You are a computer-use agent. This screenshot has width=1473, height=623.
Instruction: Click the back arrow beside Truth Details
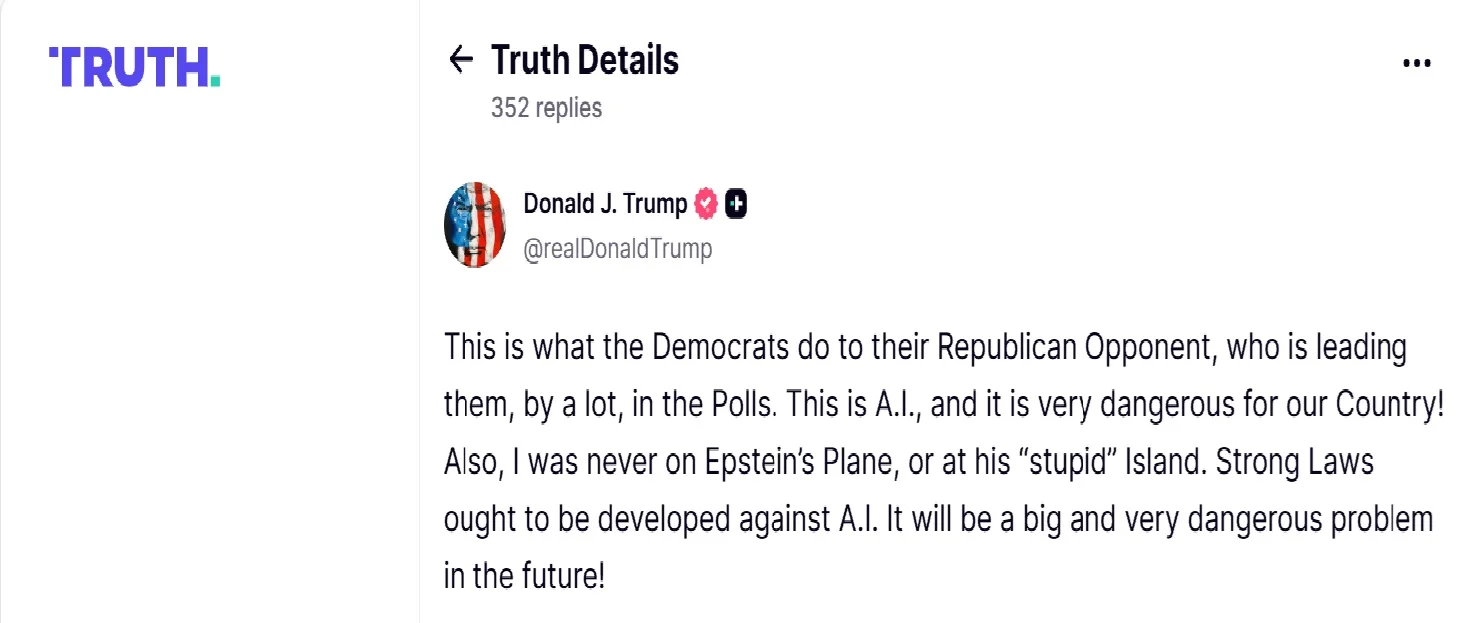[460, 59]
